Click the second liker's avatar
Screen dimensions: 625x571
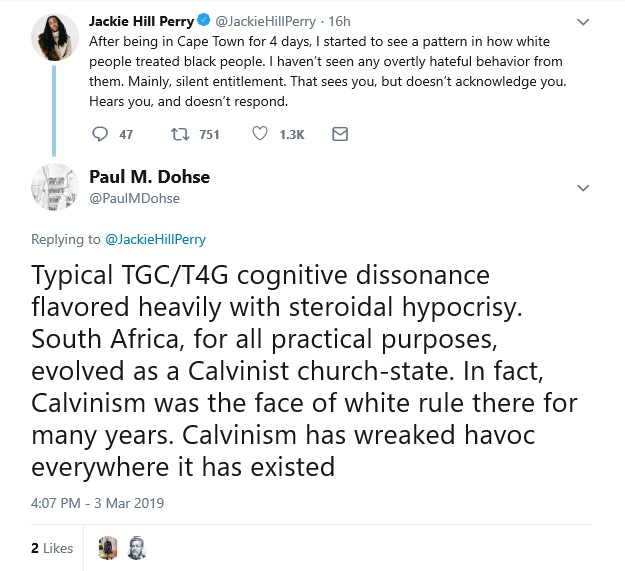(137, 548)
